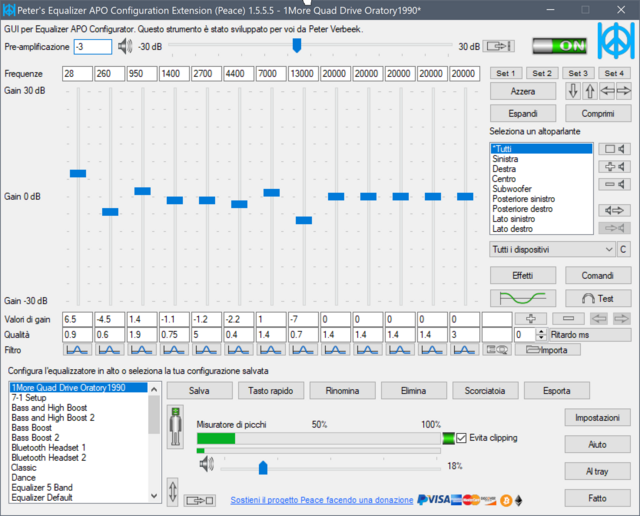Select Set 2 preset slot
Viewport: 640px width, 516px height.
click(542, 73)
